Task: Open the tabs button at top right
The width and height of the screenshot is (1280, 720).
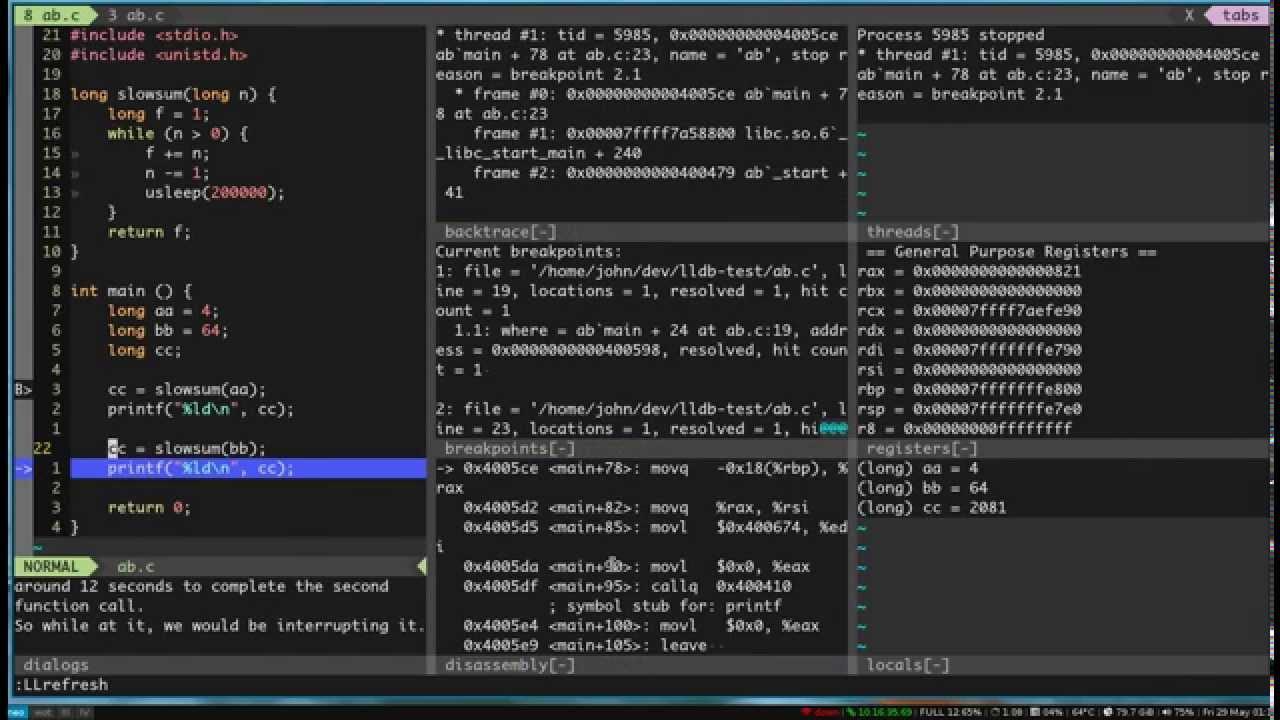Action: pyautogui.click(x=1240, y=15)
